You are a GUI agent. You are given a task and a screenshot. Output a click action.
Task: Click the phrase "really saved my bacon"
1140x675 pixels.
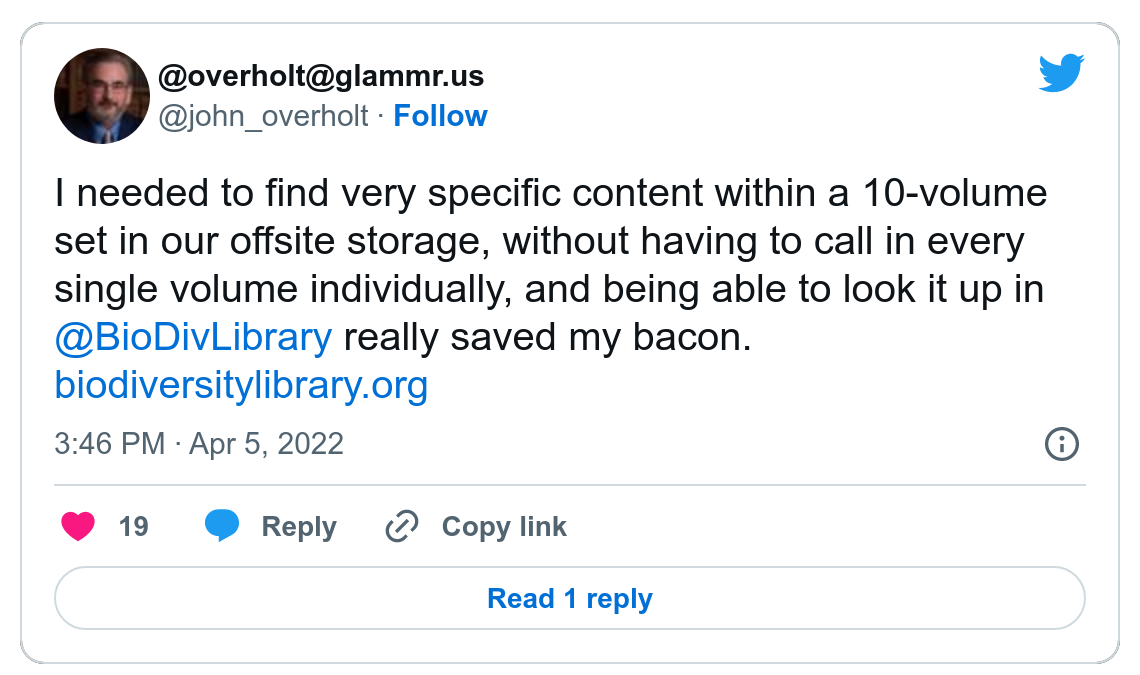tap(546, 338)
